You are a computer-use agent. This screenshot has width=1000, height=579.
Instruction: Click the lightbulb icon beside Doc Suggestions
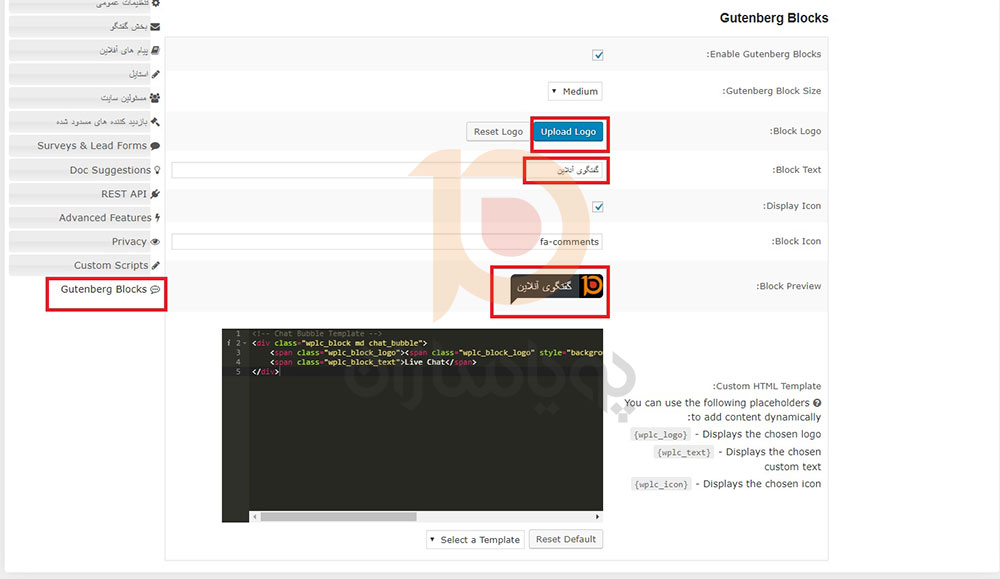(156, 170)
